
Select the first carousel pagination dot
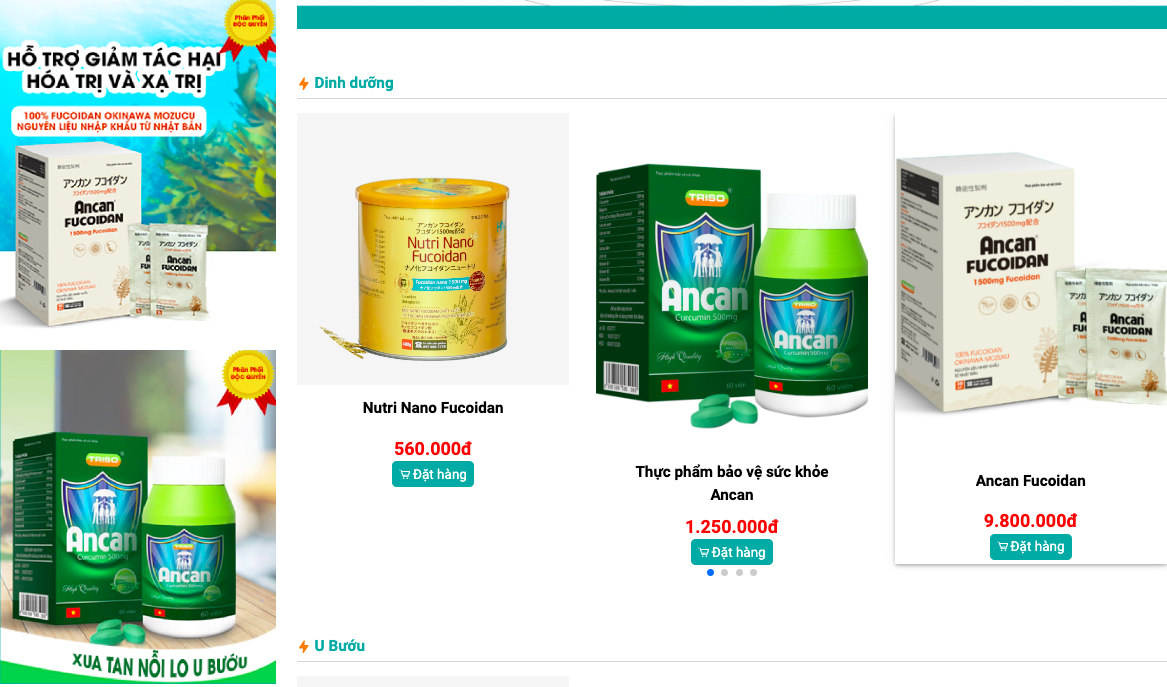710,572
